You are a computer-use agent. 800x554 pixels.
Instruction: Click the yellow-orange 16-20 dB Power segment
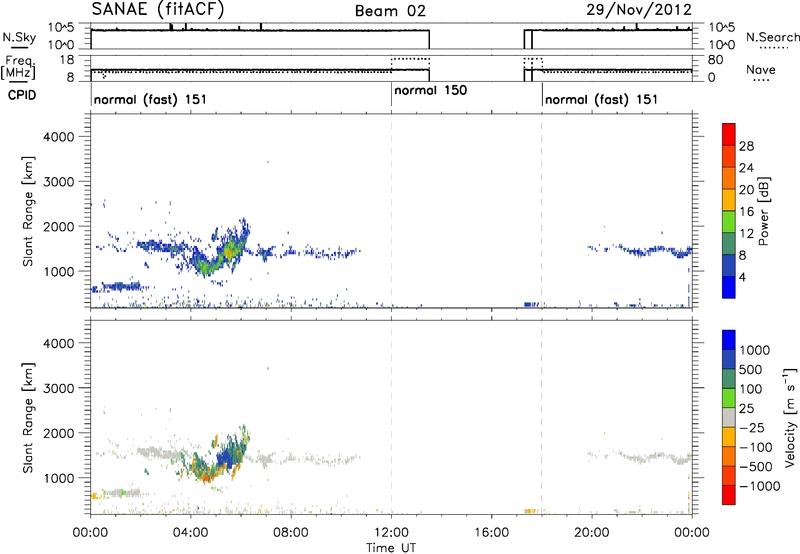click(729, 199)
